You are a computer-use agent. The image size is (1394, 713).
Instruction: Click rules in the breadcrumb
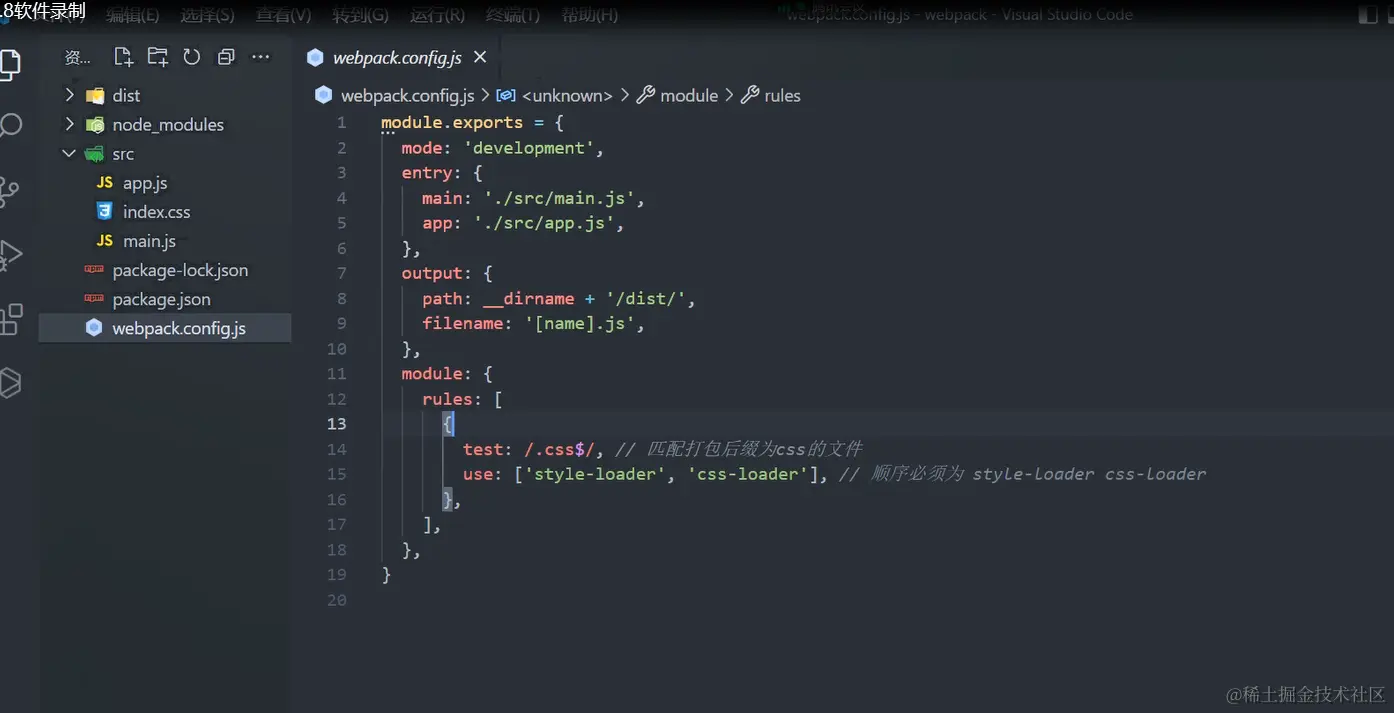pyautogui.click(x=782, y=95)
